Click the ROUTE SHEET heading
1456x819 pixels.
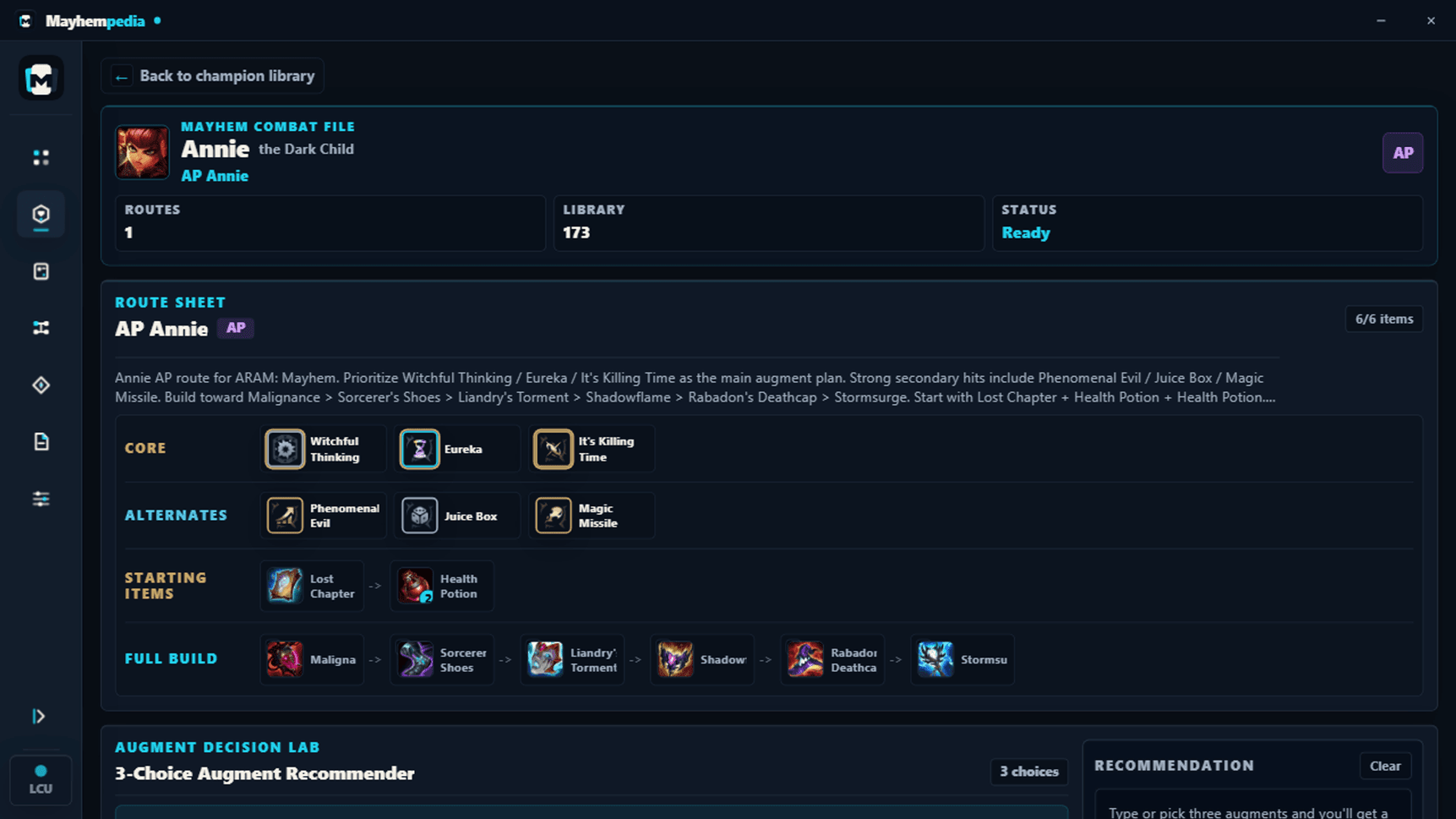pos(171,303)
